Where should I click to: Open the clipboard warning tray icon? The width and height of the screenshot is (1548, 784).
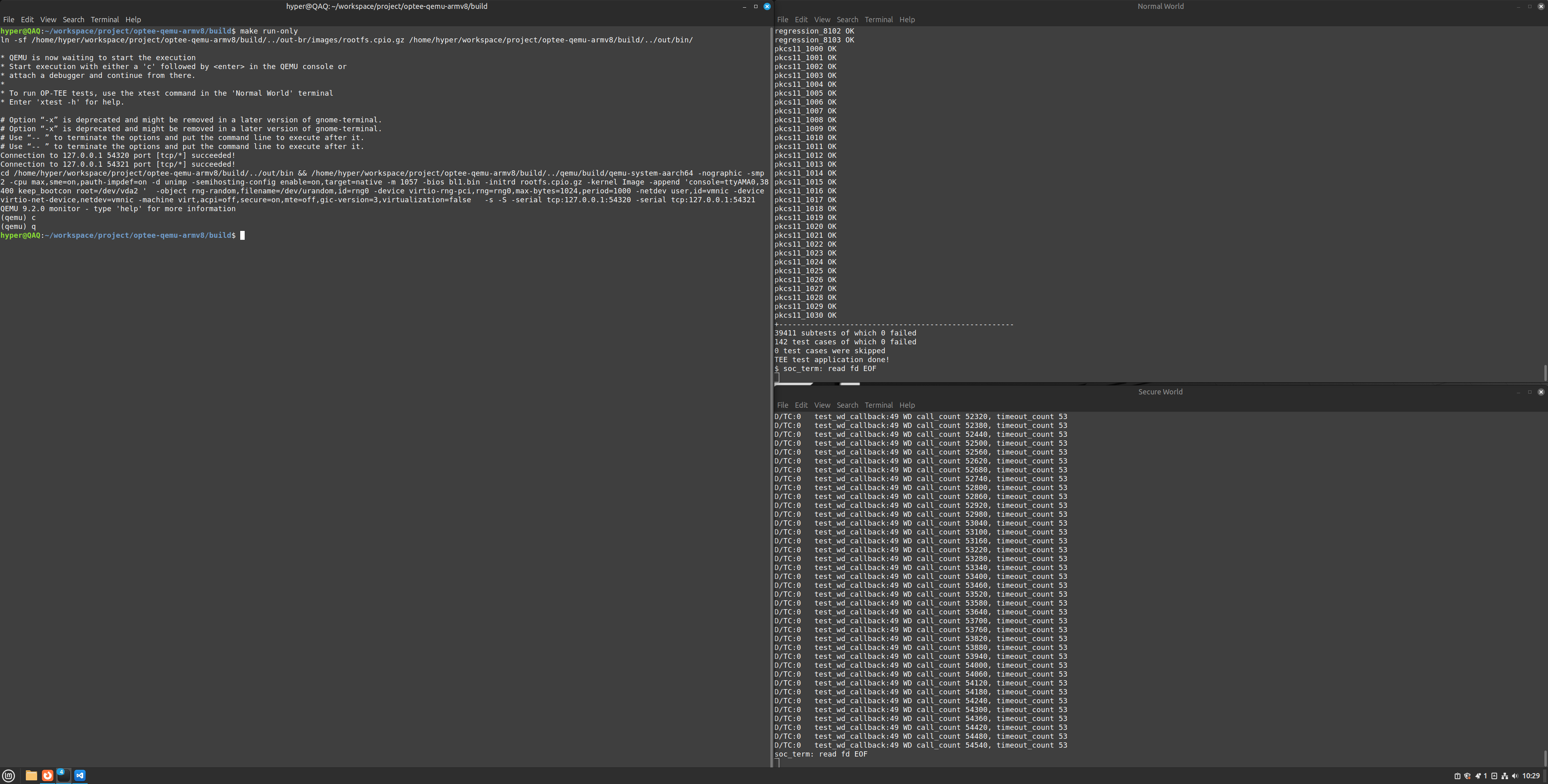1457,776
